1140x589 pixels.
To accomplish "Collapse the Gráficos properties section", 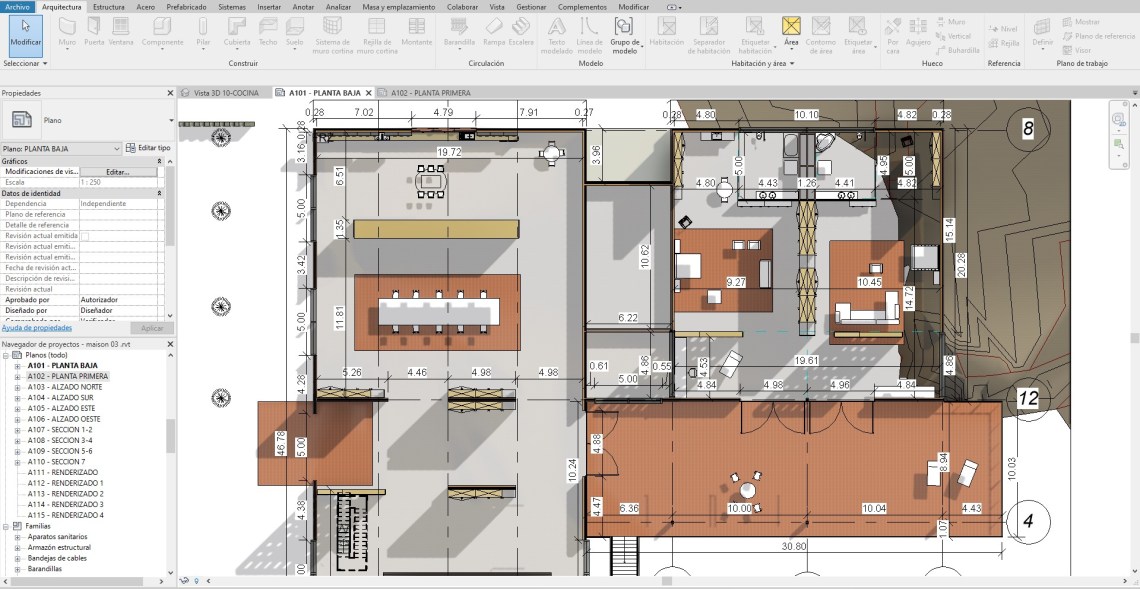I will point(160,160).
